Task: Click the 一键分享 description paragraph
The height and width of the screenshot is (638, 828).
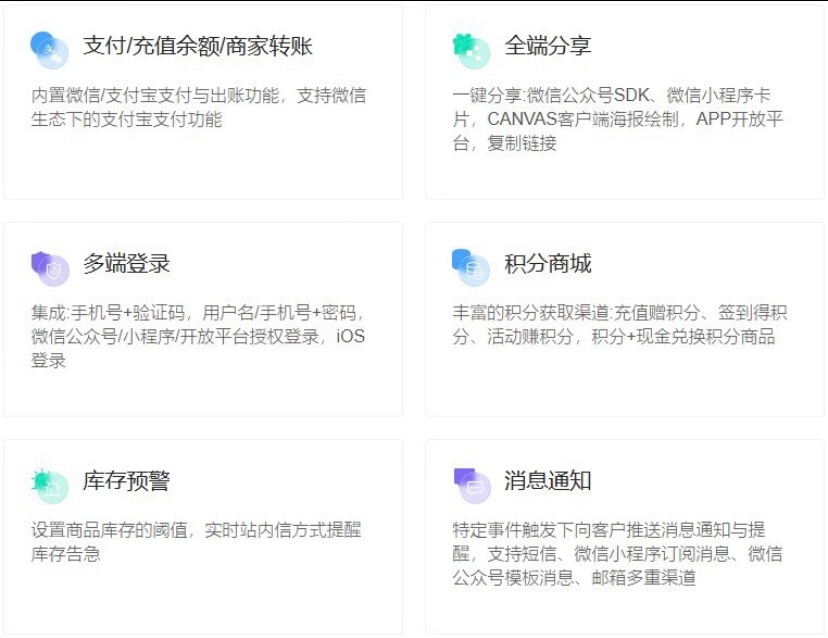Action: pyautogui.click(x=618, y=120)
